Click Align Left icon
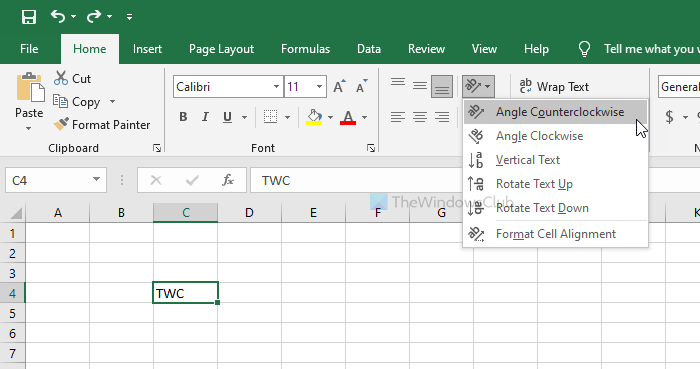700x369 pixels. [398, 117]
